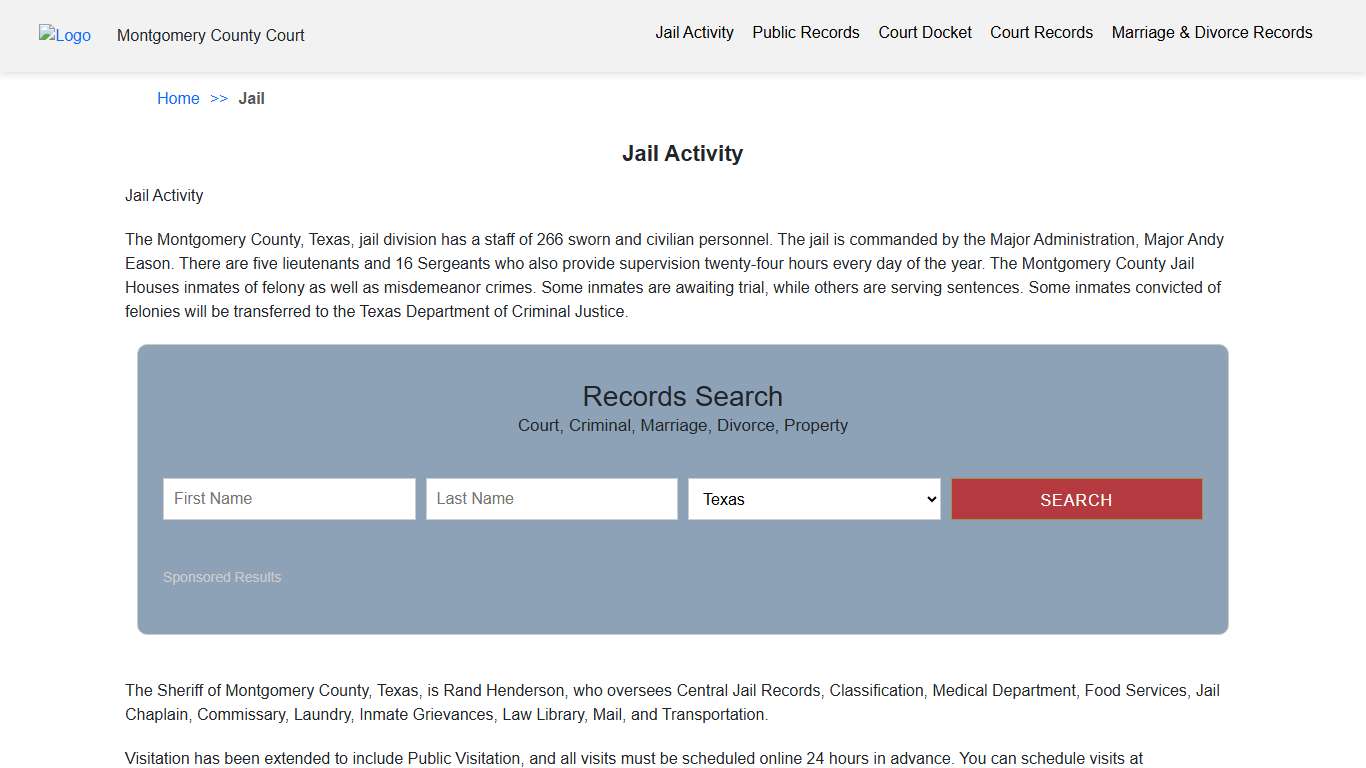Screen dimensions: 1366x768
Task: Click the red SEARCH button
Action: (x=1076, y=498)
